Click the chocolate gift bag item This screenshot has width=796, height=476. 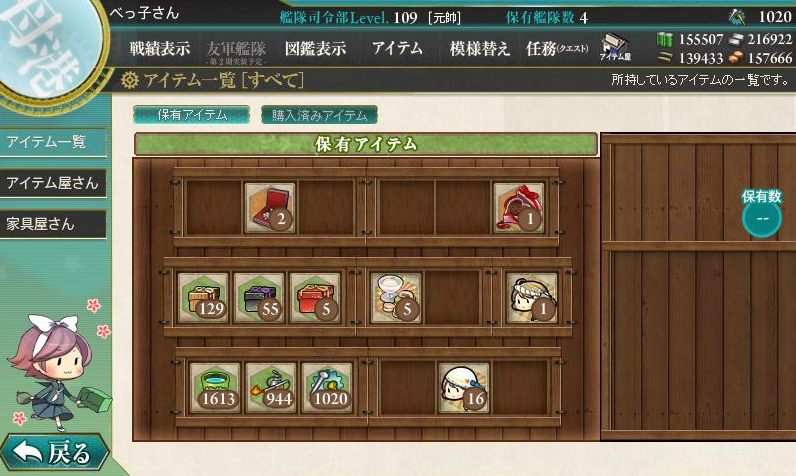pyautogui.click(x=519, y=208)
